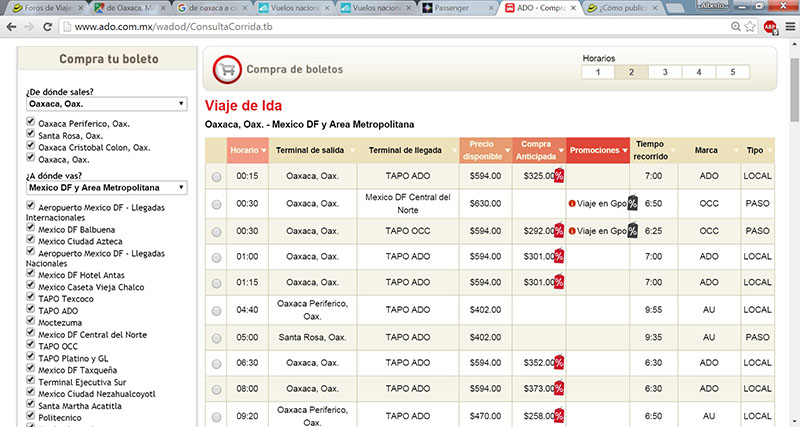Go to Horarios step 5

733,72
